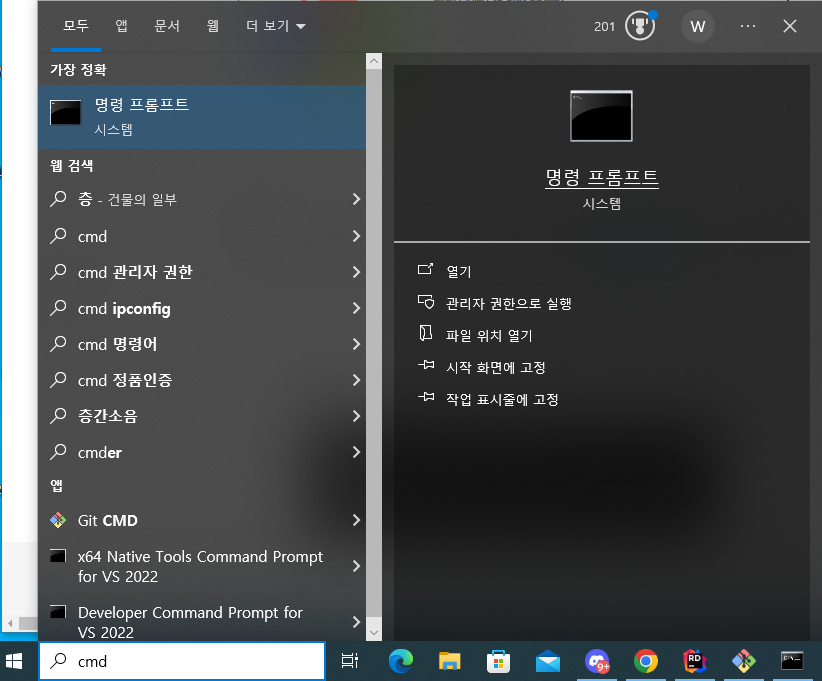Screen dimensions: 822x681
Task: Open File Explorer from the taskbar
Action: (x=449, y=661)
